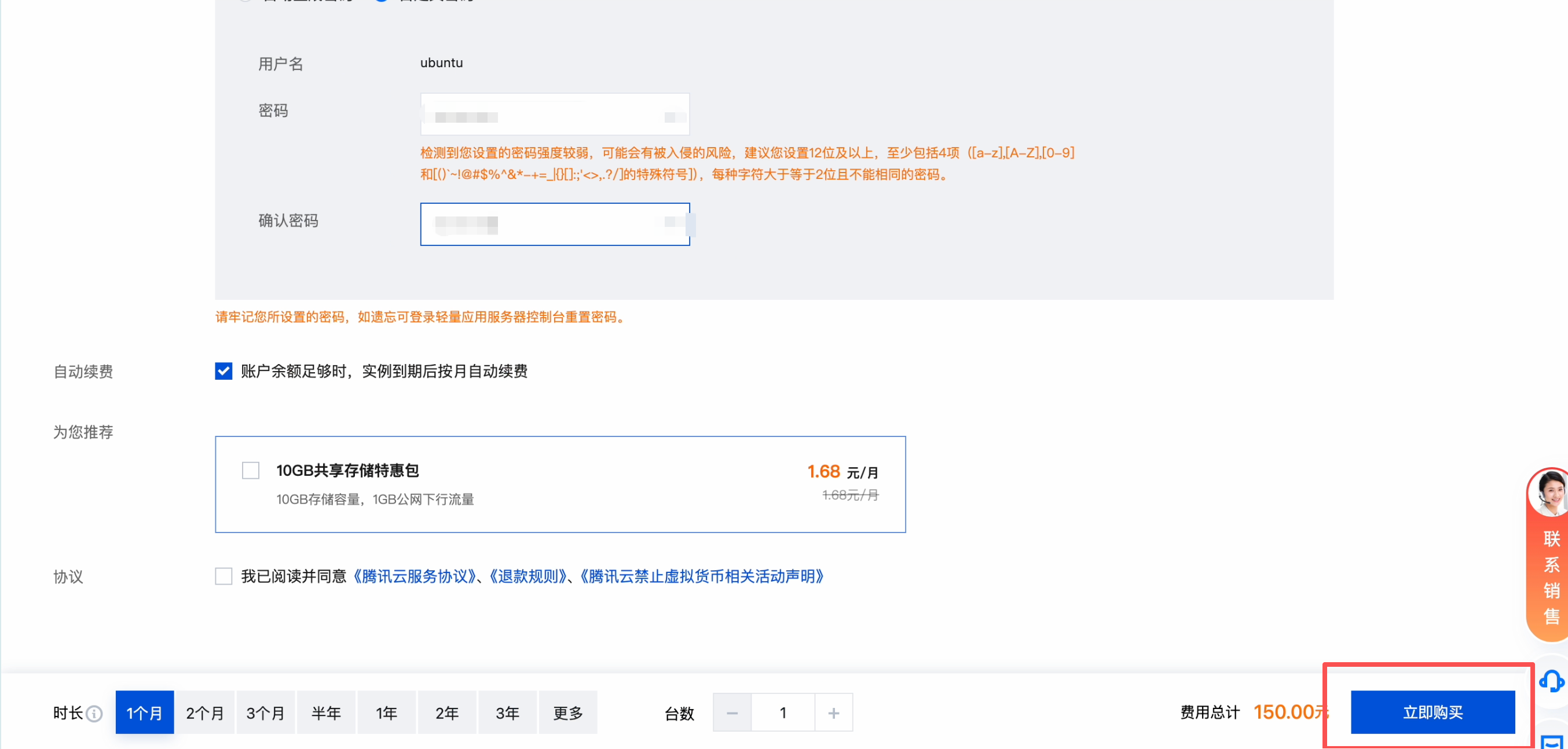1568x749 pixels.
Task: Choose the 1年 duration
Action: click(386, 713)
